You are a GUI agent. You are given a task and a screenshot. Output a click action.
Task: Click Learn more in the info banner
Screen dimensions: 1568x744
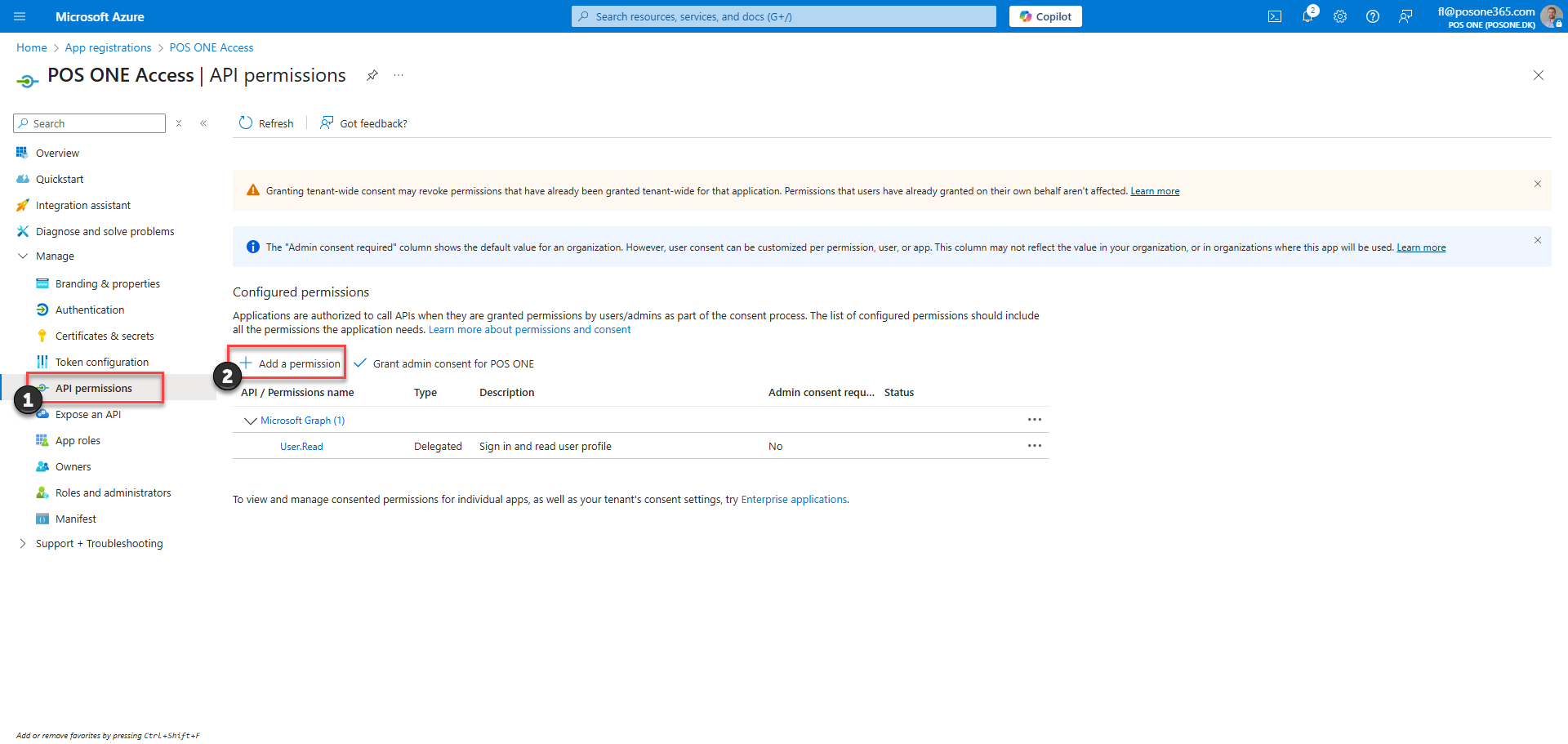(1421, 247)
